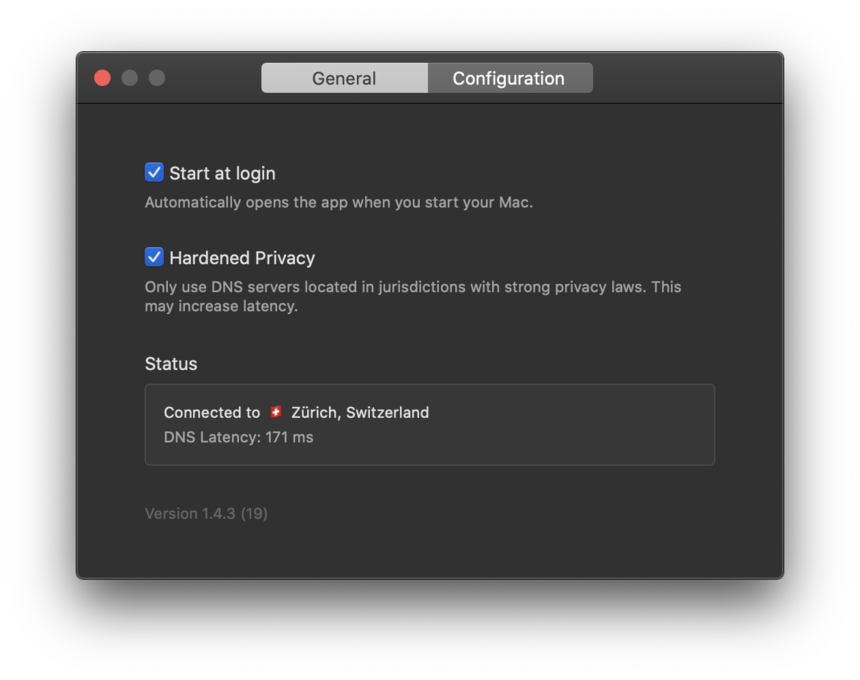This screenshot has width=860, height=680.
Task: Click the middle minimize circle icon
Action: (x=129, y=77)
